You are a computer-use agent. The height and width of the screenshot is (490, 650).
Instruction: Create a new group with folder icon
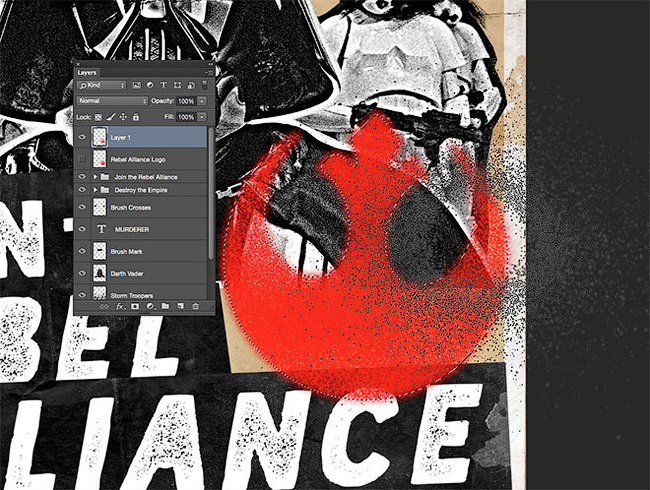165,307
